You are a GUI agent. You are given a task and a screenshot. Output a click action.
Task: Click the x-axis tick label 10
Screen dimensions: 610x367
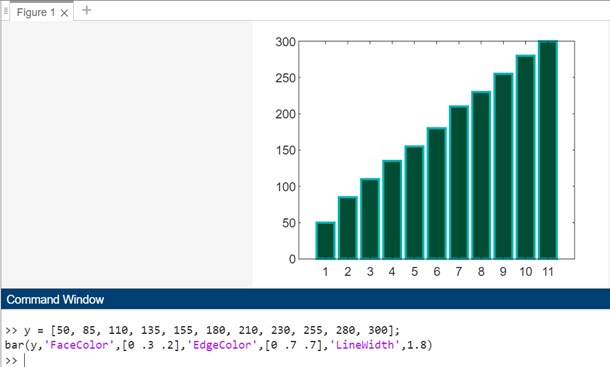526,272
